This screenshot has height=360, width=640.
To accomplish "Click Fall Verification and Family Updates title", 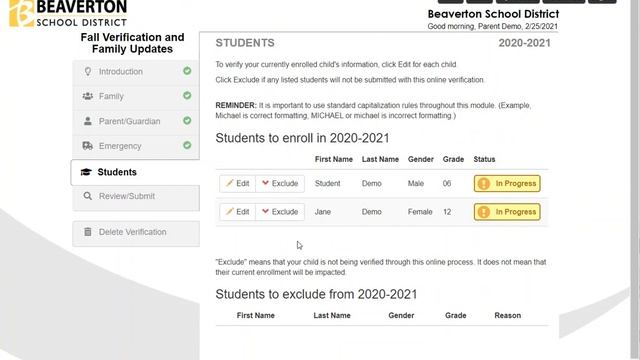I will (x=132, y=43).
